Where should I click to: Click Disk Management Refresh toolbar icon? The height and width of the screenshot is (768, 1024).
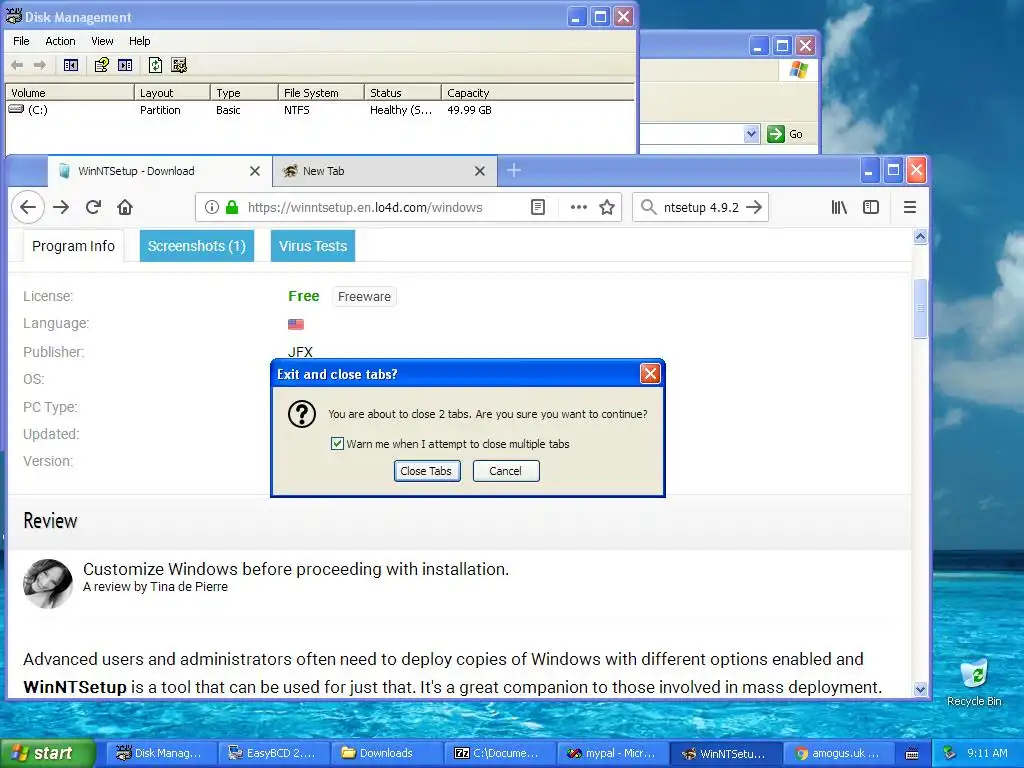(155, 65)
